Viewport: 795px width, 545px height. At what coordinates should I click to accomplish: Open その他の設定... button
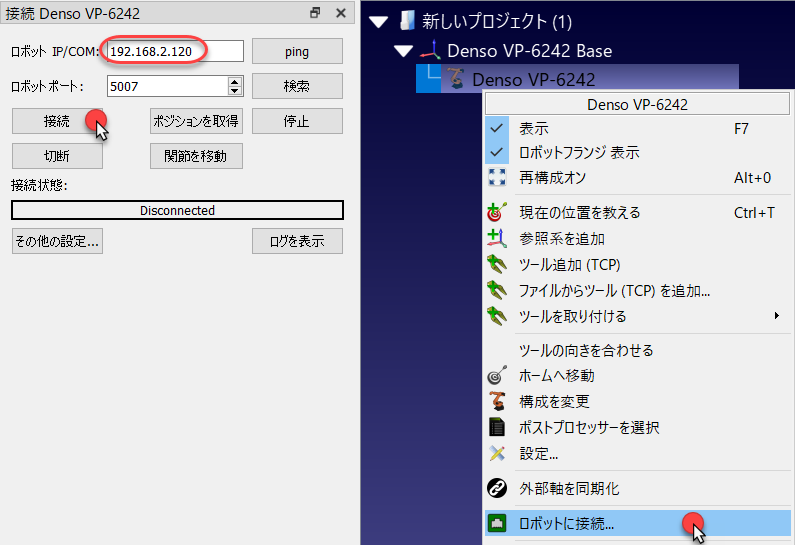[x=57, y=241]
